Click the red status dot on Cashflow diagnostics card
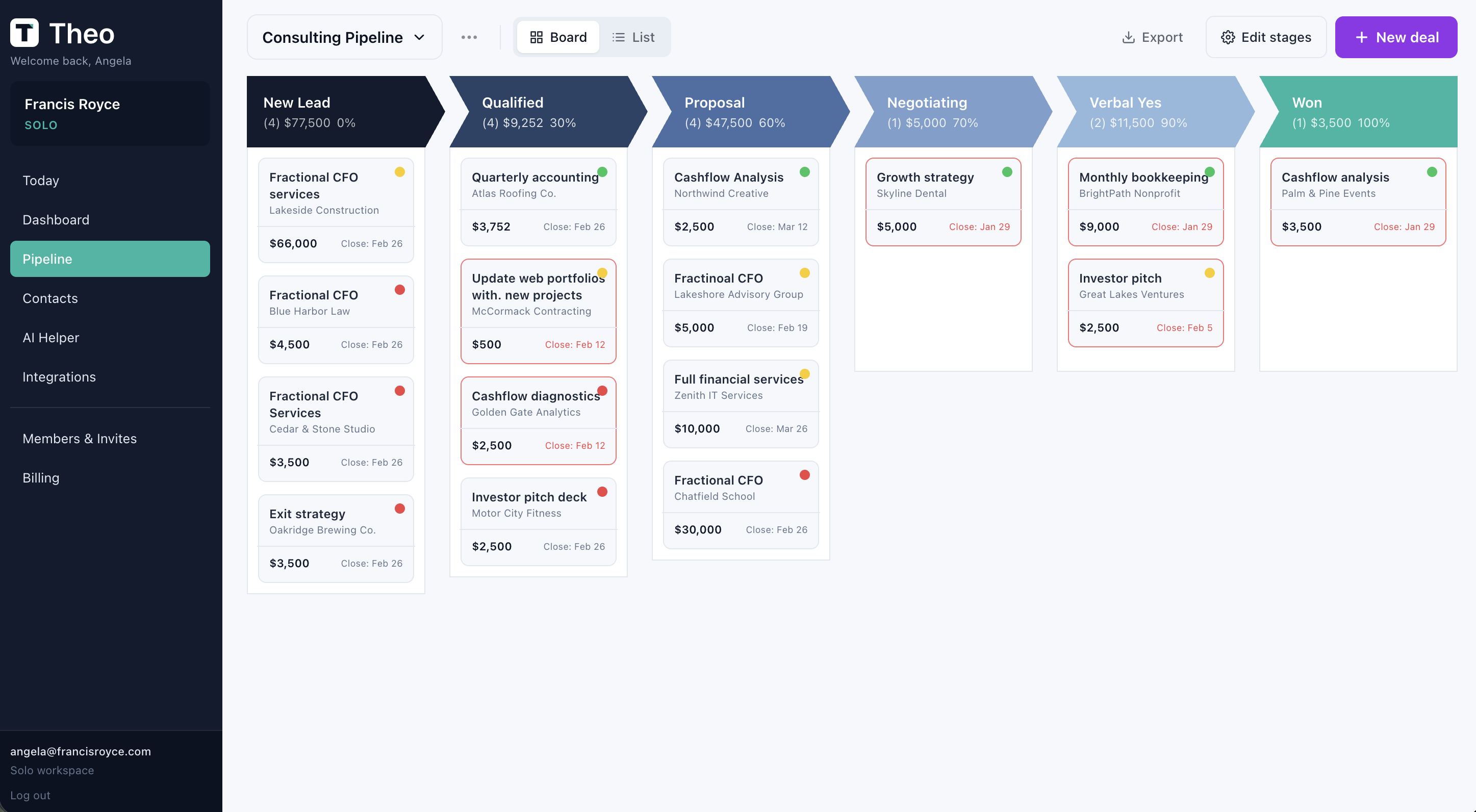1476x812 pixels. 603,390
